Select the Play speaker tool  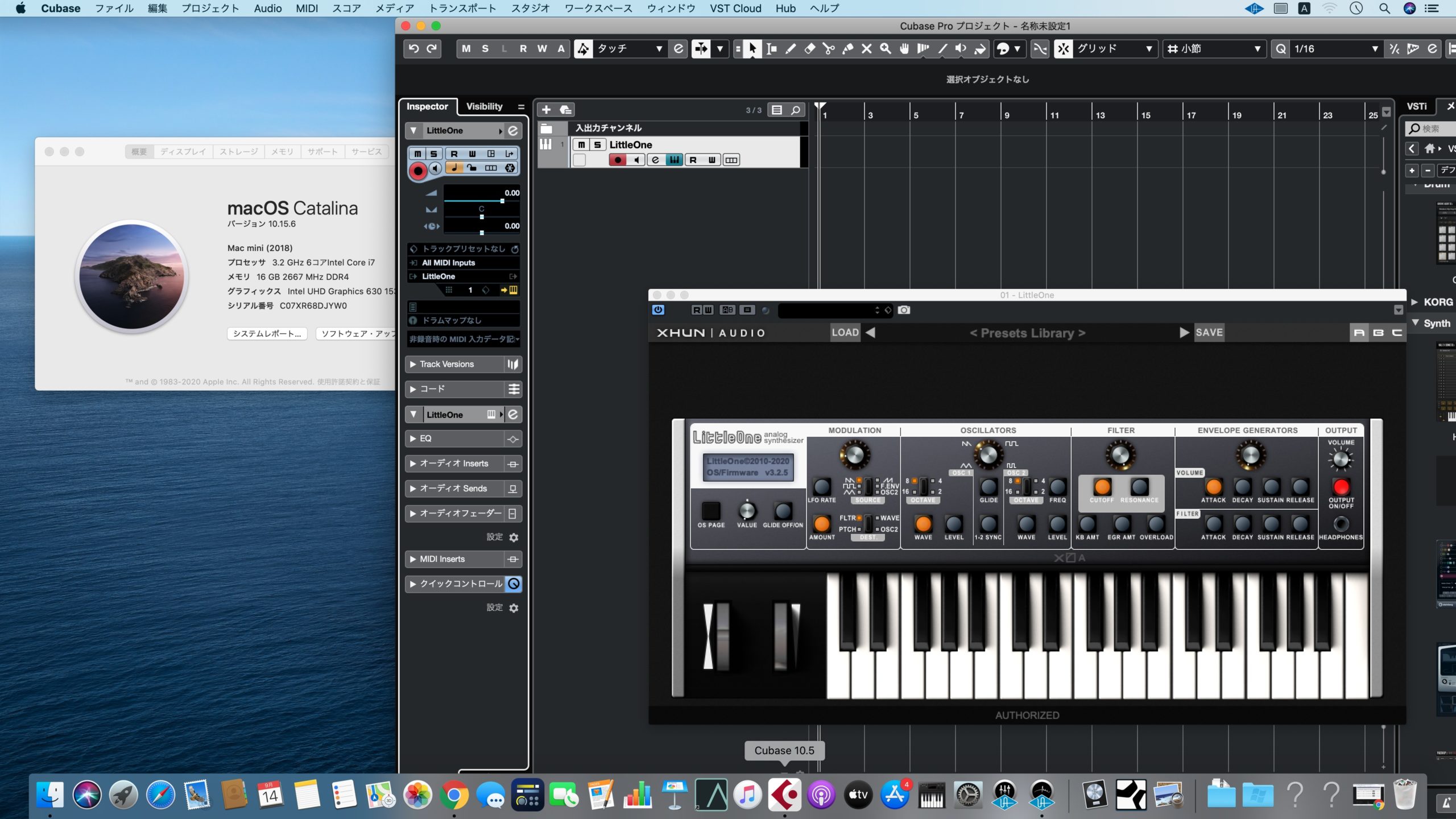[961, 49]
